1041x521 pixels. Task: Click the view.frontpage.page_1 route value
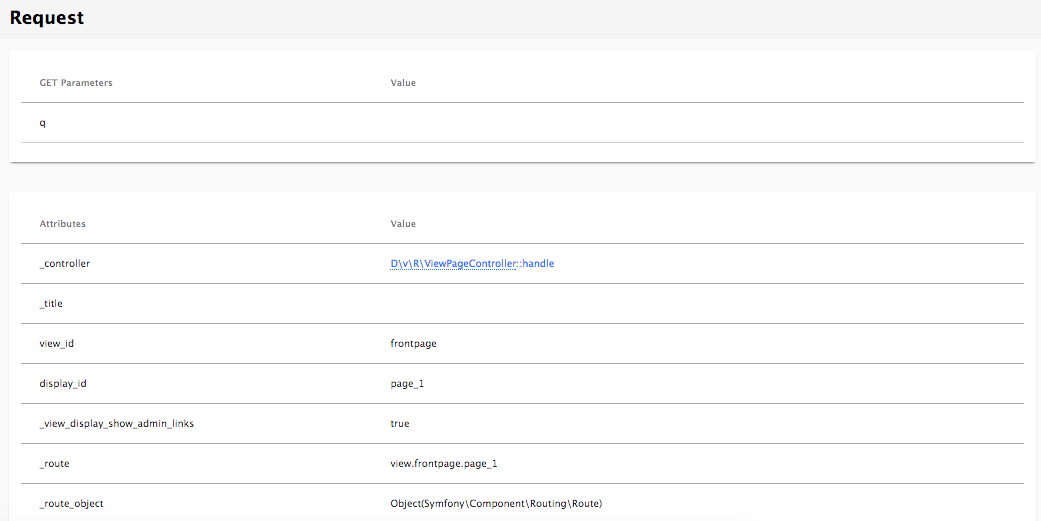pyautogui.click(x=443, y=464)
